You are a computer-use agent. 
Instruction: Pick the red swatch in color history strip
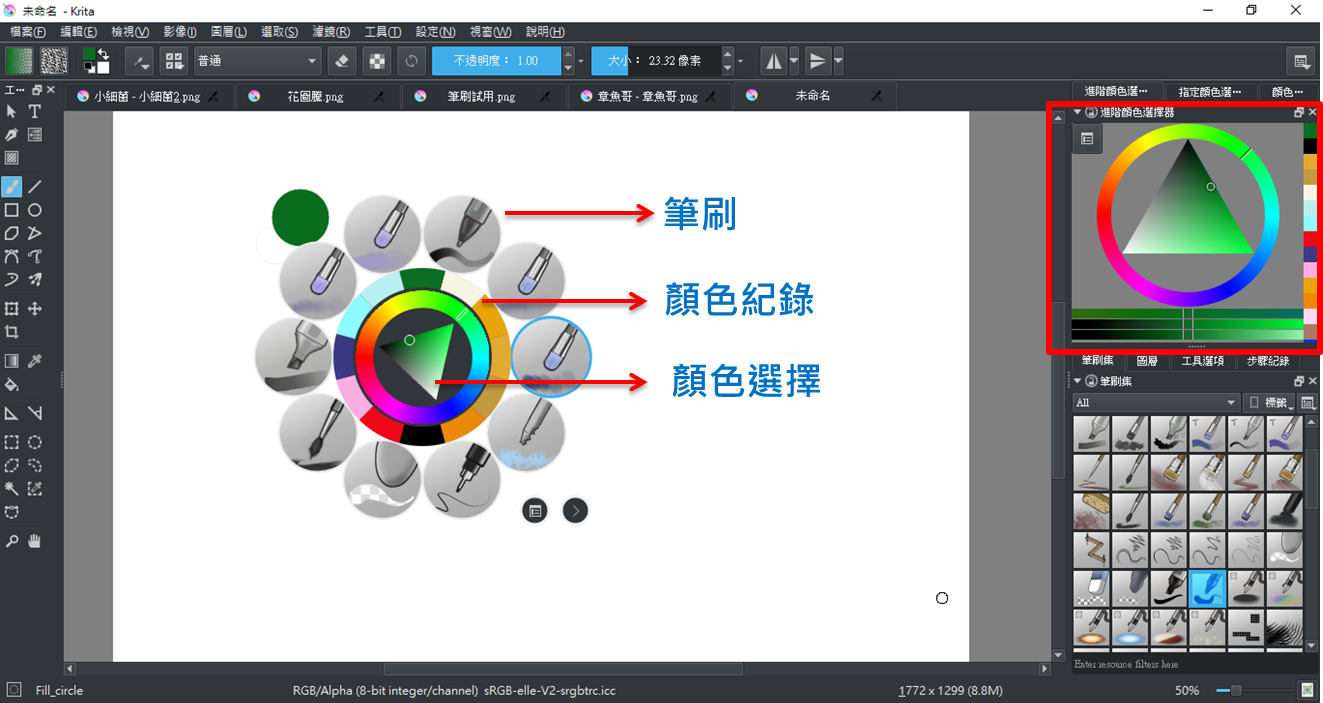tap(1310, 239)
